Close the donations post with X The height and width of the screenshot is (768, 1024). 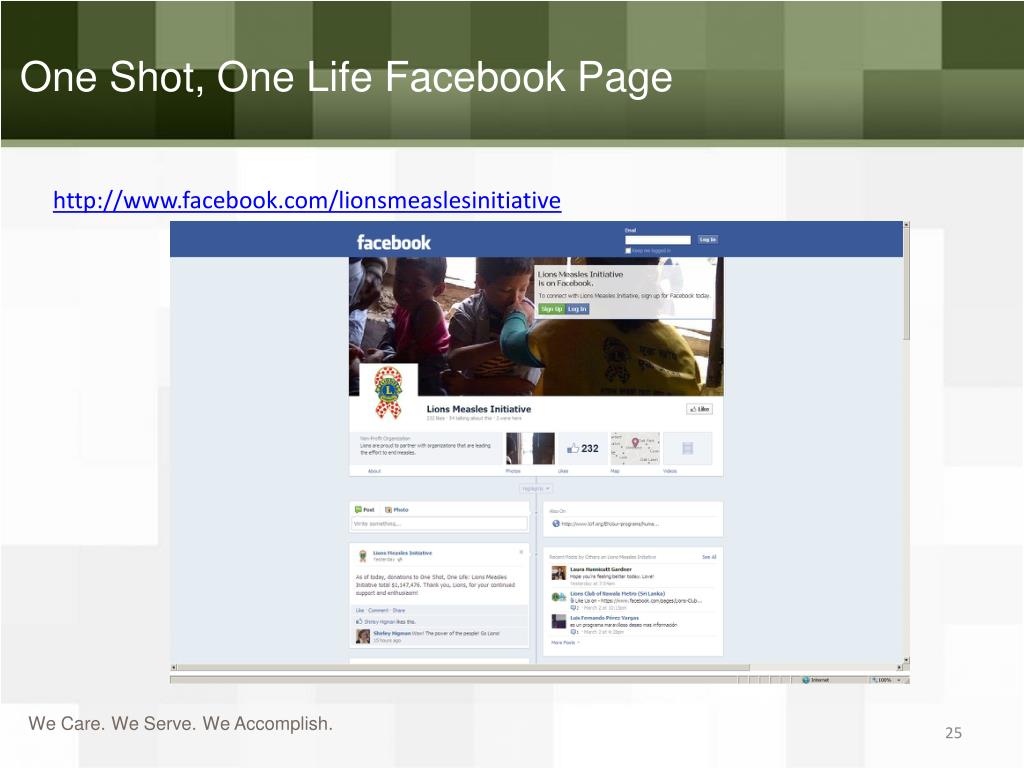[521, 552]
